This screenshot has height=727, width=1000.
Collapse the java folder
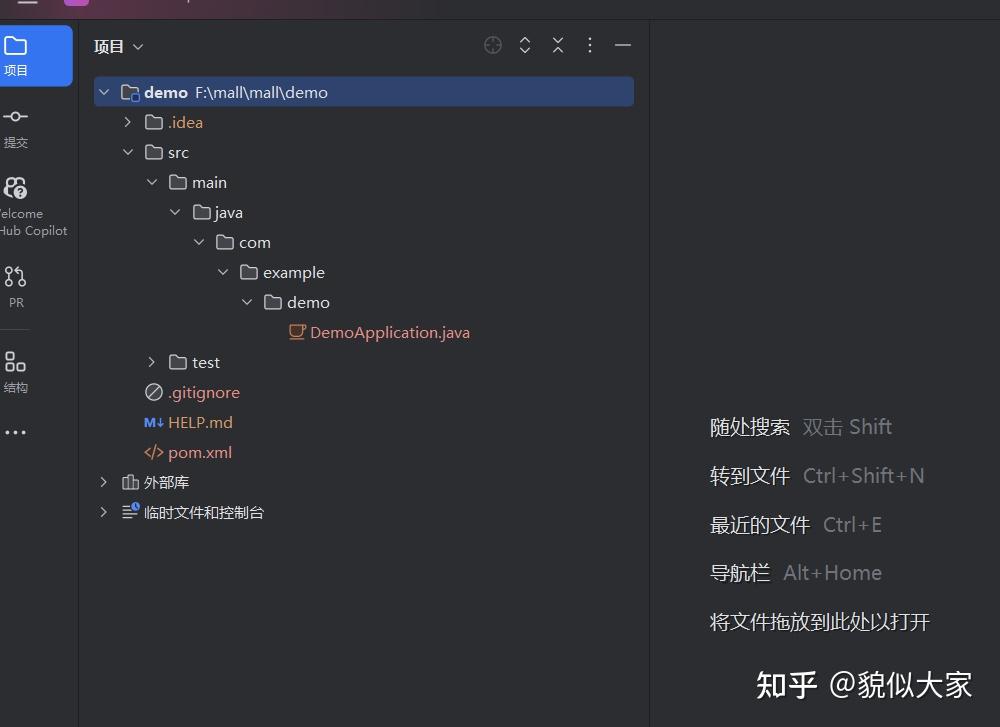pyautogui.click(x=175, y=212)
